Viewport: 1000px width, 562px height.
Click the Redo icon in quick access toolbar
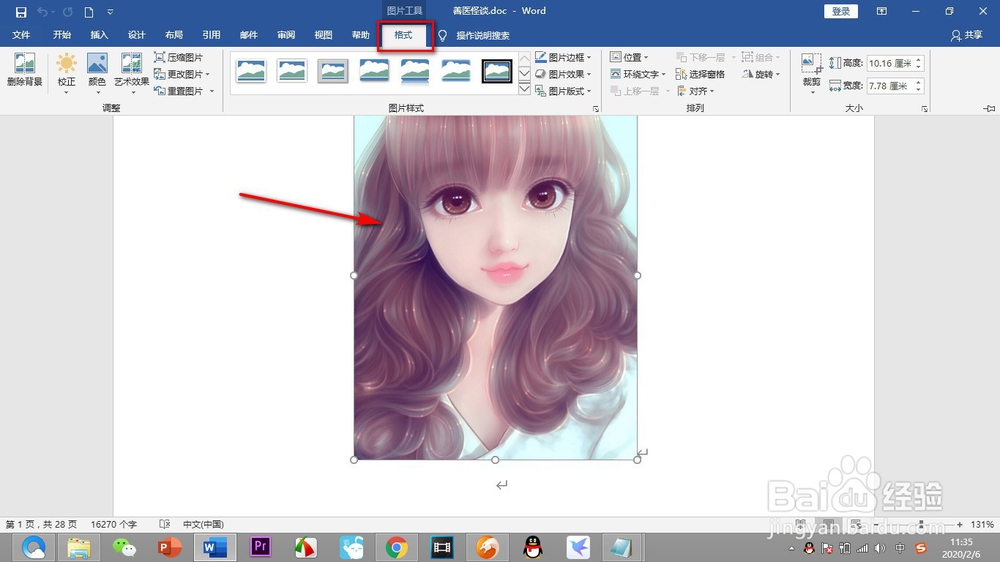tap(68, 12)
